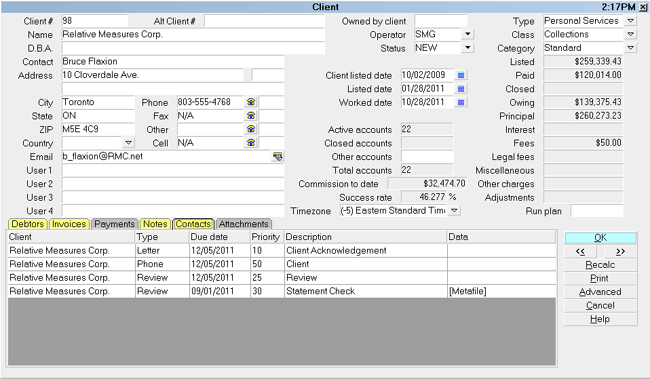The image size is (650, 379).
Task: Sort contacts by Priority column header
Action: coord(267,237)
